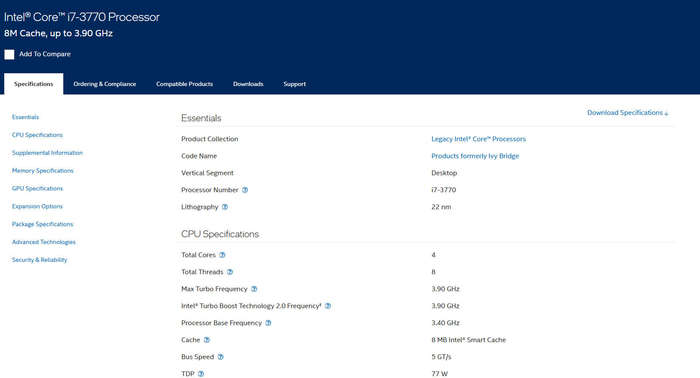The width and height of the screenshot is (700, 378).
Task: Jump to Expansion Options sidebar link
Action: (x=37, y=206)
